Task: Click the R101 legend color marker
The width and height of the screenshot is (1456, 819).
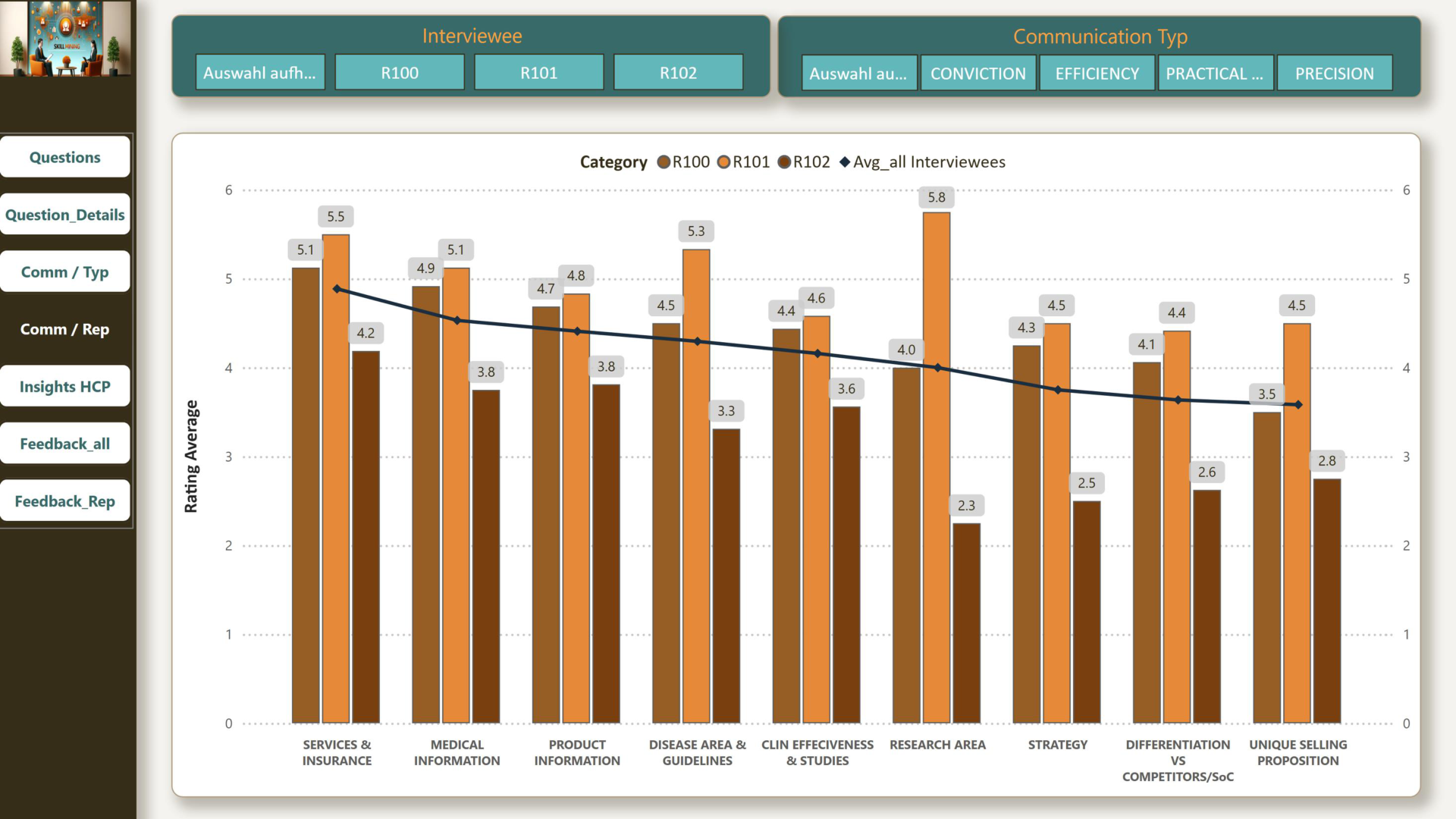Action: [x=723, y=162]
